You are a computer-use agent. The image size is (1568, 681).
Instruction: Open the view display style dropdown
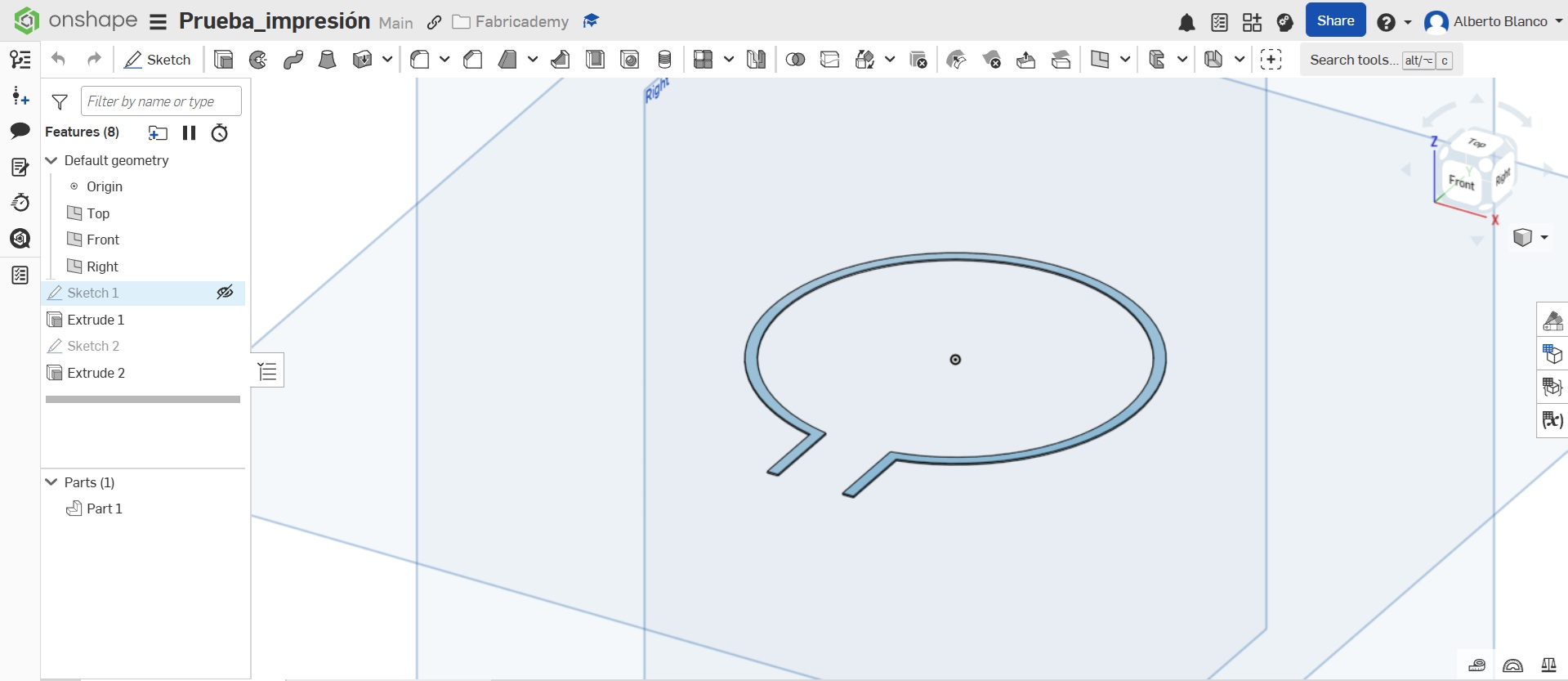pos(1530,237)
